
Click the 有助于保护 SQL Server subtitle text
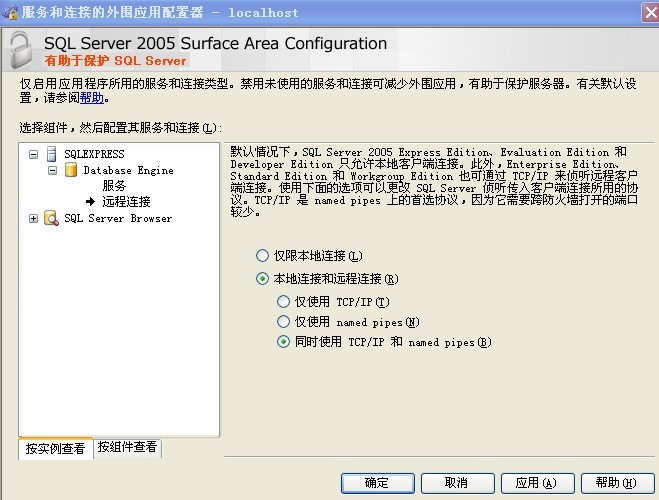click(x=116, y=61)
